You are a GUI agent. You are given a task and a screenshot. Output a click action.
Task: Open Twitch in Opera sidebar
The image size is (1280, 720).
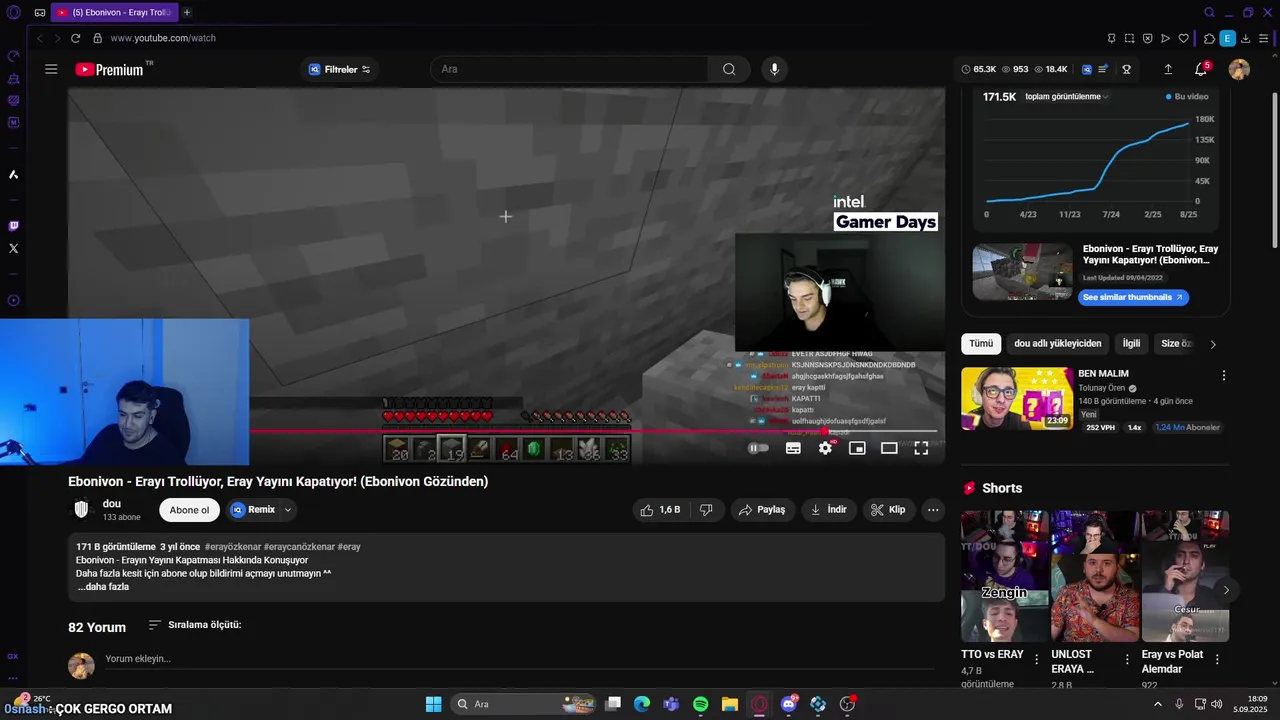13,226
